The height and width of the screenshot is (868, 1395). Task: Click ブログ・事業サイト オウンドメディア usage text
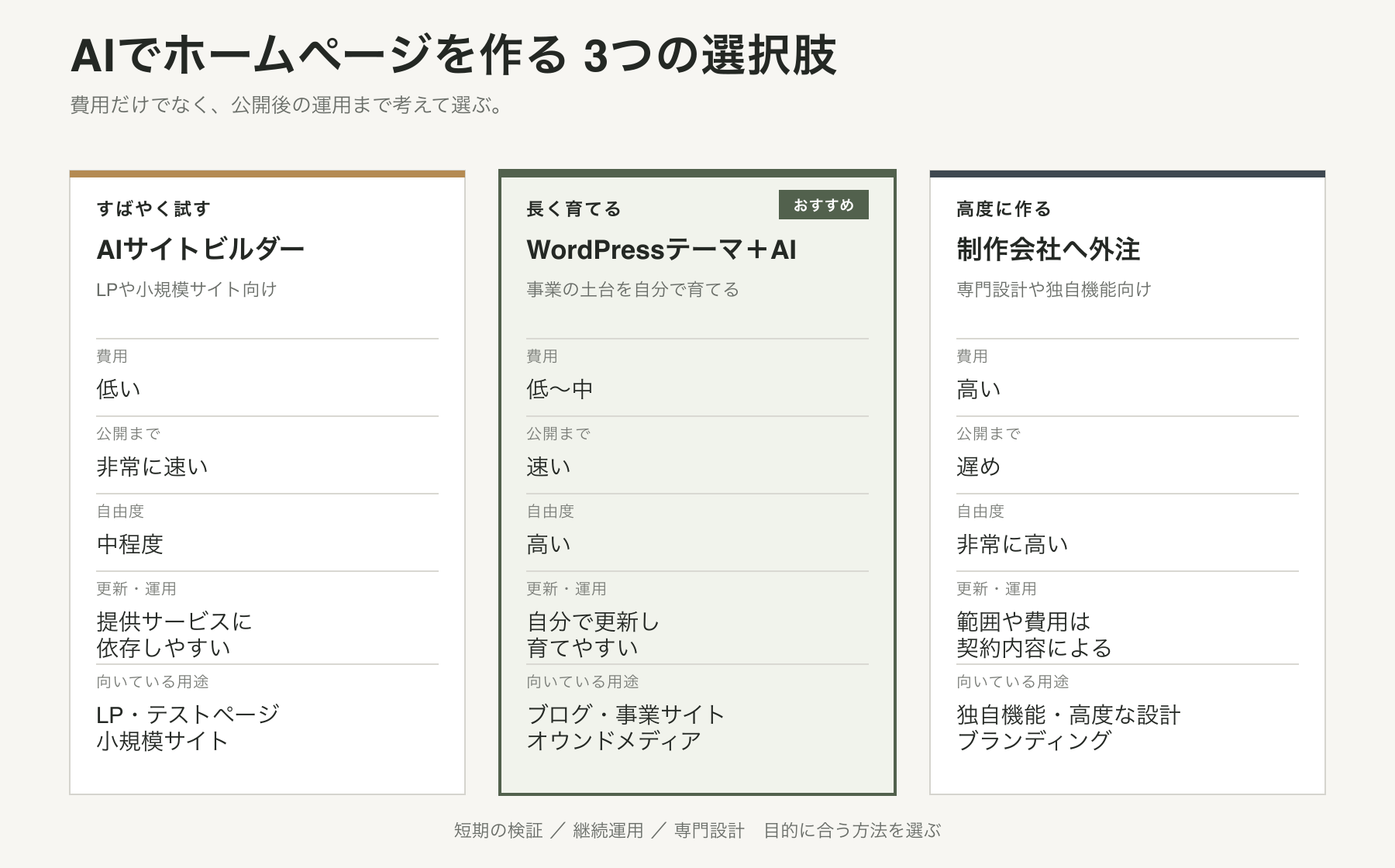[x=625, y=728]
